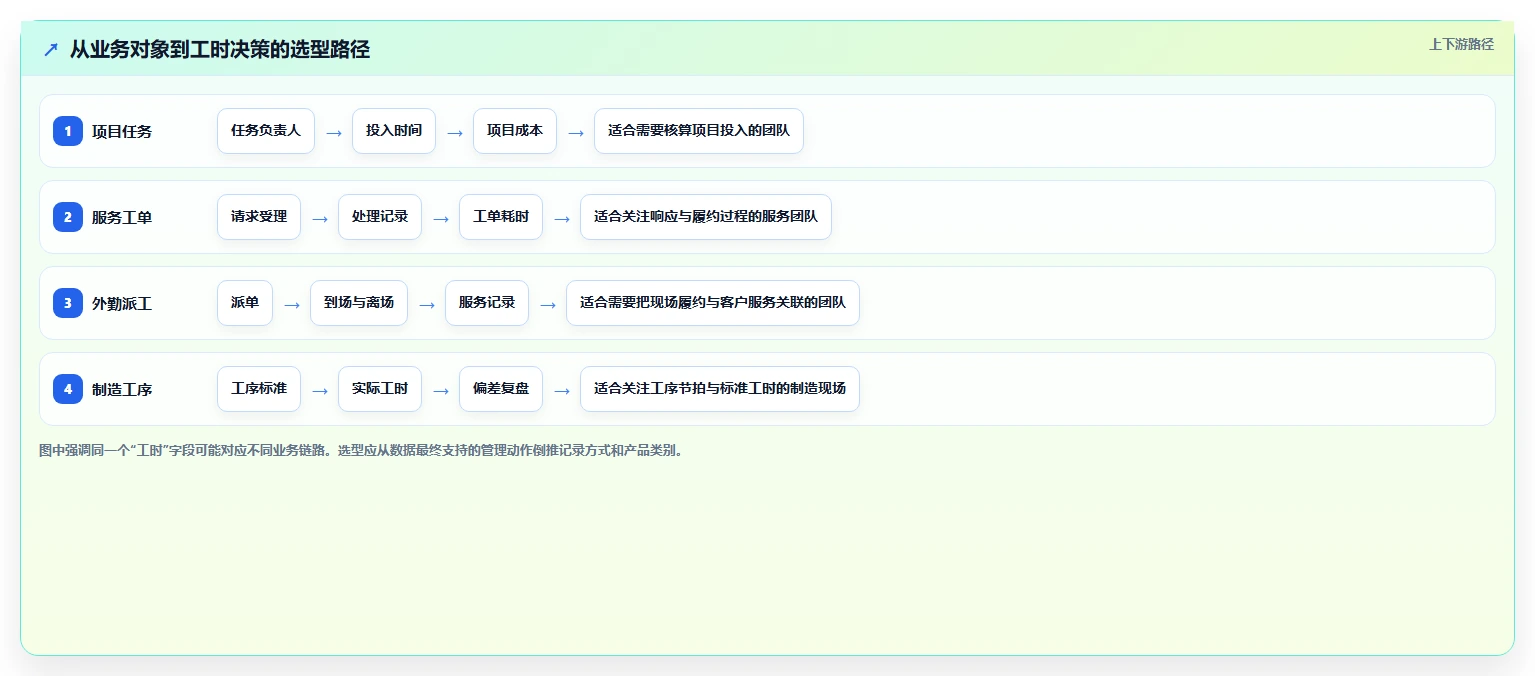The image size is (1535, 676).
Task: Click the 外勤派工 row label
Action: click(x=122, y=303)
